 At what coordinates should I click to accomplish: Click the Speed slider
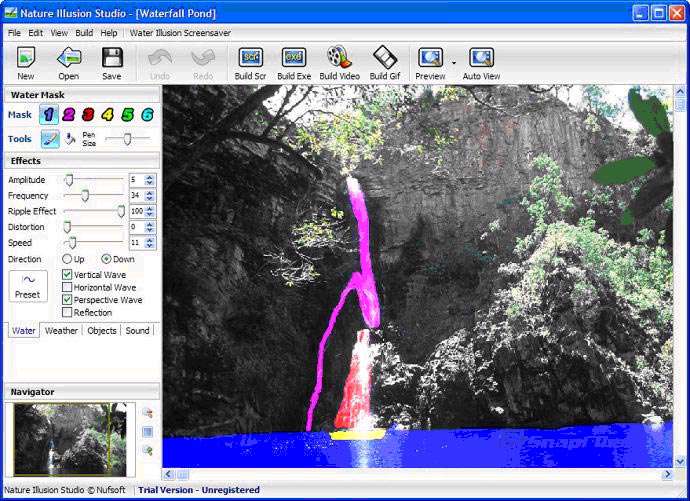(x=94, y=243)
